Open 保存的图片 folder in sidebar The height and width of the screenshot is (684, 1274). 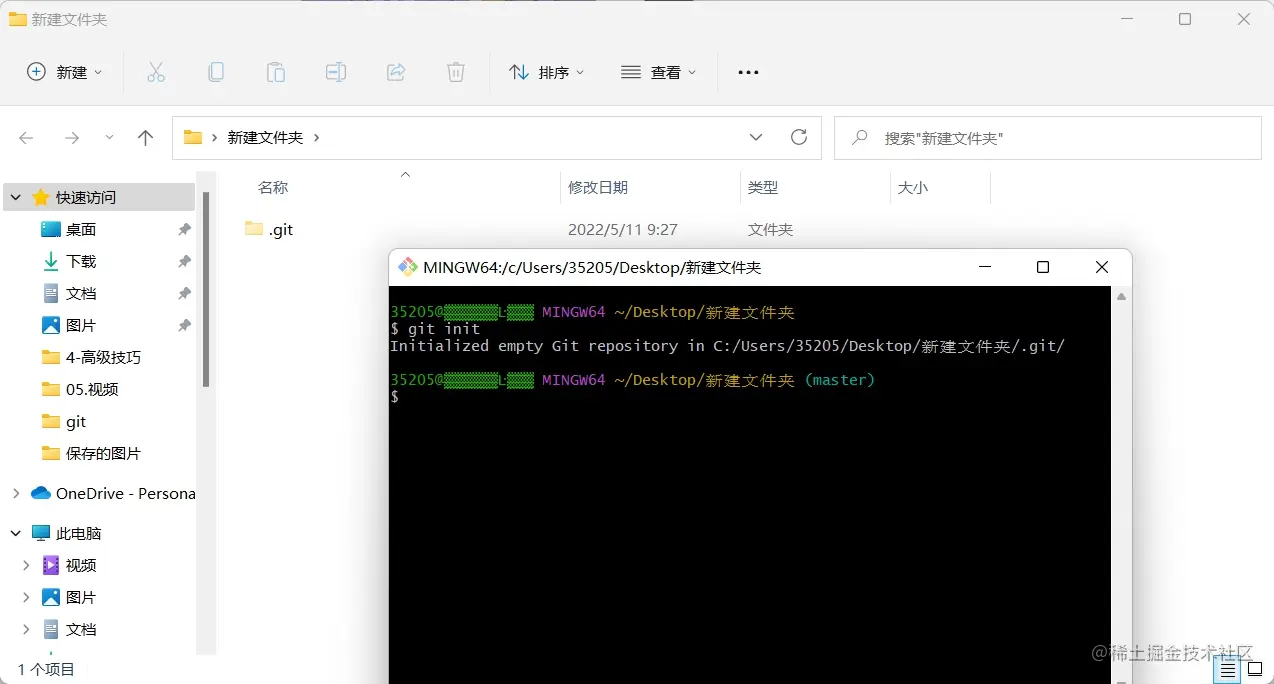[x=103, y=453]
